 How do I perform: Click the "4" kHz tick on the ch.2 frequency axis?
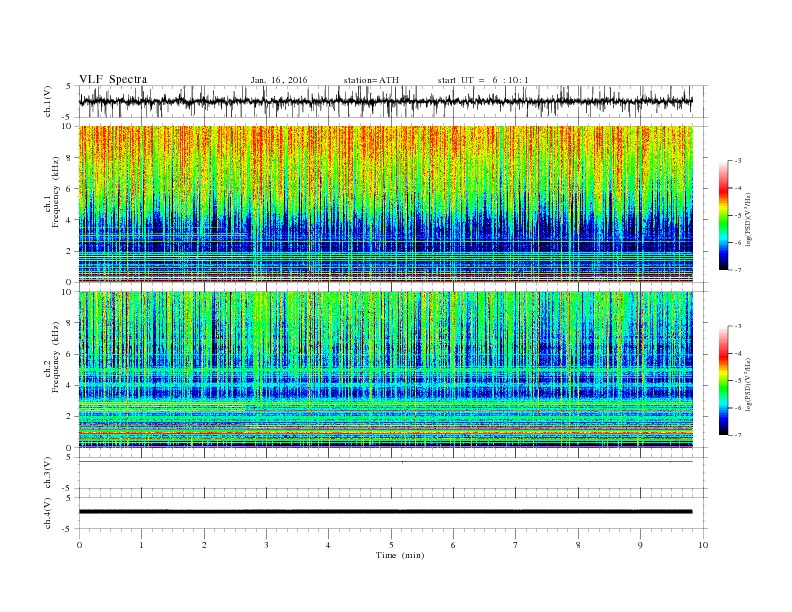pyautogui.click(x=70, y=386)
